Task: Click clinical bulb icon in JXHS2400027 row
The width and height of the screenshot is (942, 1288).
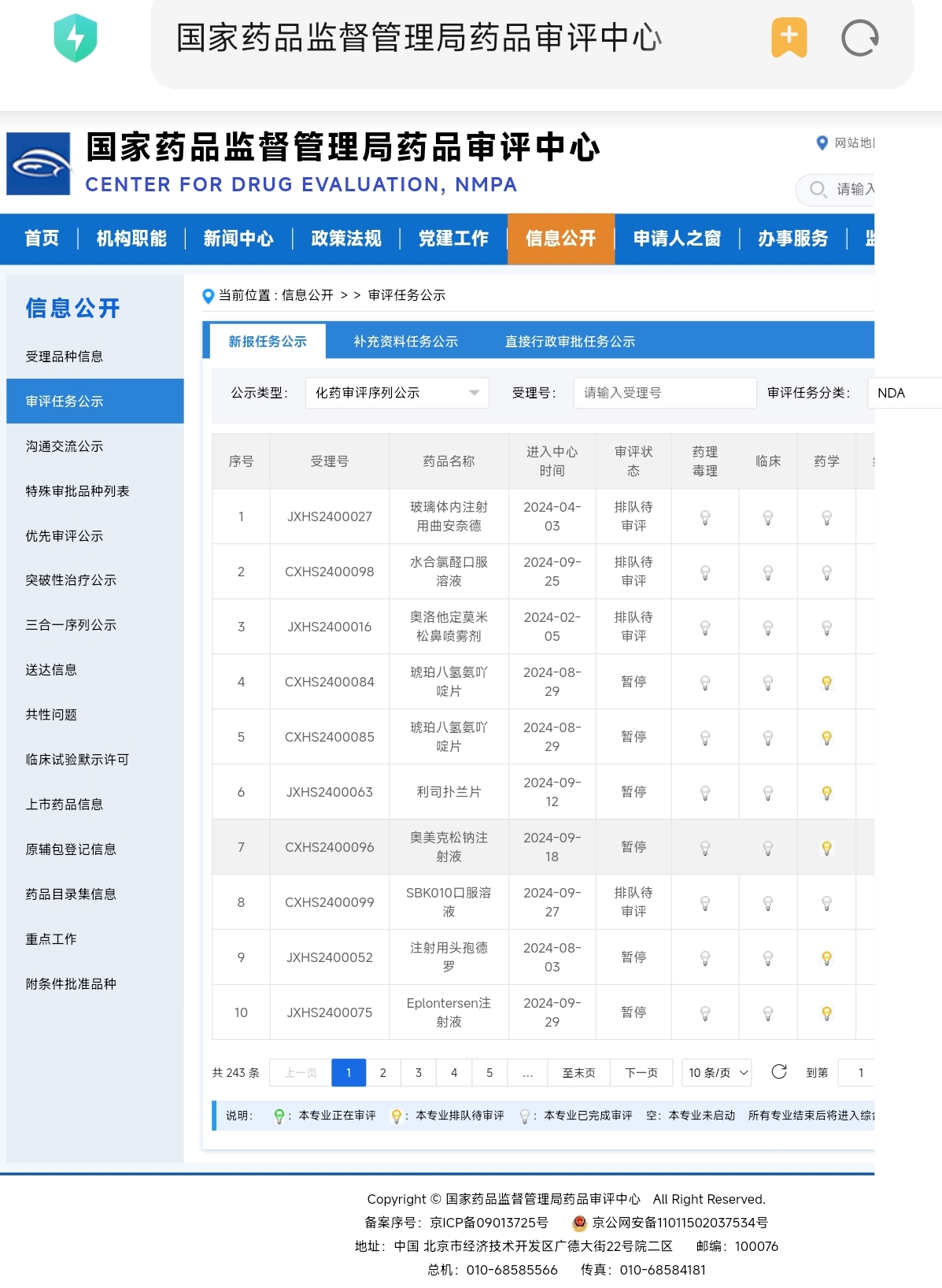Action: pyautogui.click(x=768, y=517)
